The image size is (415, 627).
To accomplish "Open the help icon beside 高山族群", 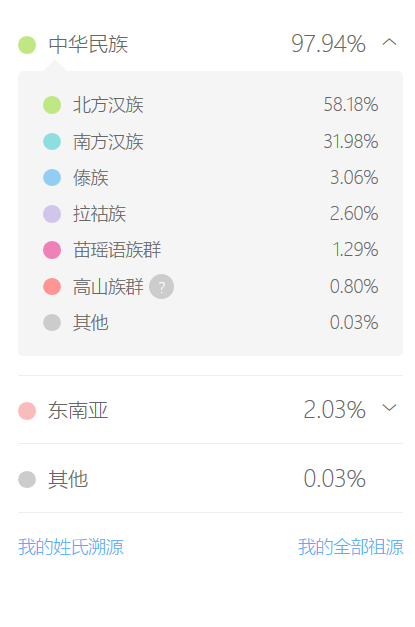I will click(x=162, y=287).
